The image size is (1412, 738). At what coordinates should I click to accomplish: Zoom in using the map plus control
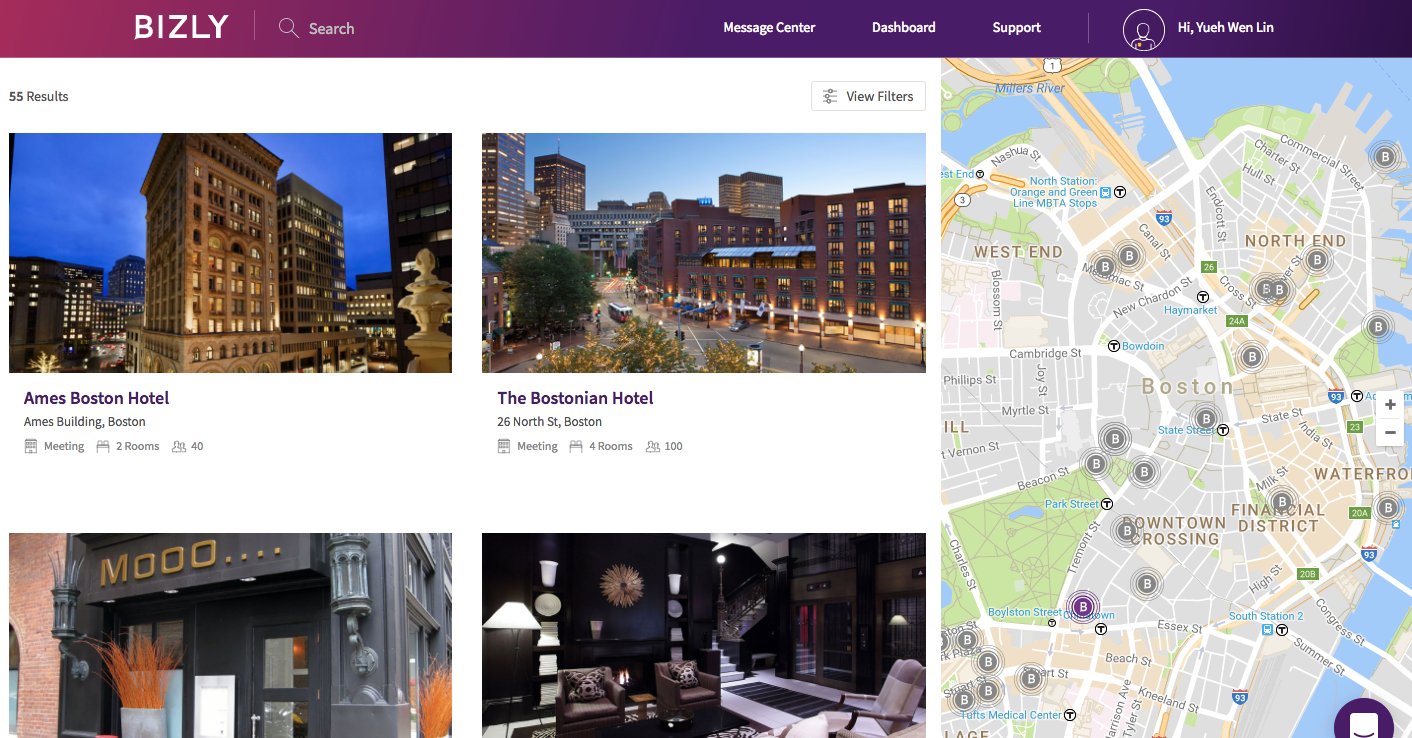pos(1390,404)
